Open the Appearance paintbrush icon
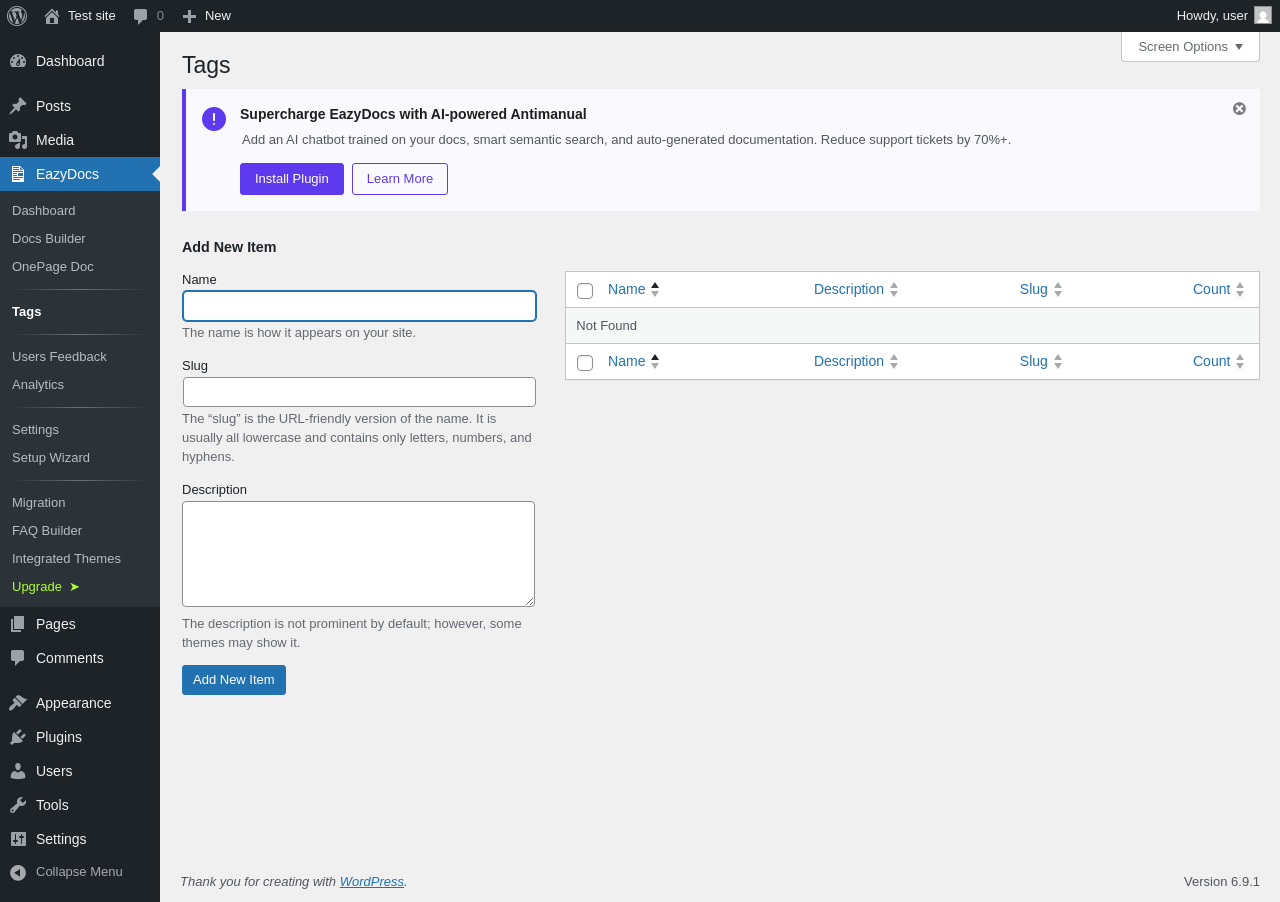Image resolution: width=1280 pixels, height=902 pixels. [18, 703]
